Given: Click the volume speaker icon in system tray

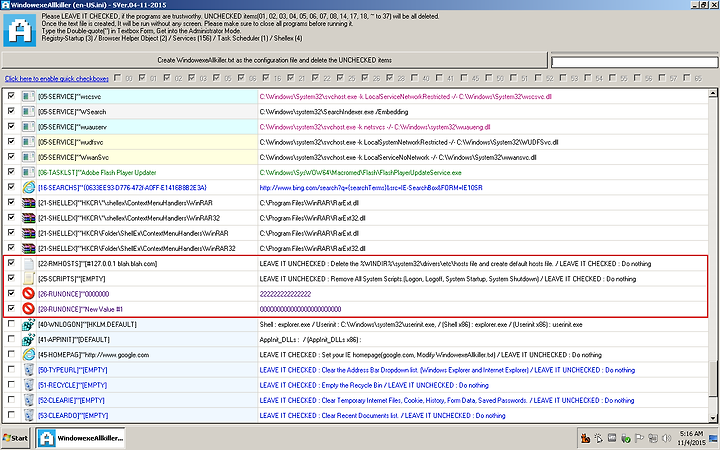Looking at the screenshot, I should pos(667,438).
